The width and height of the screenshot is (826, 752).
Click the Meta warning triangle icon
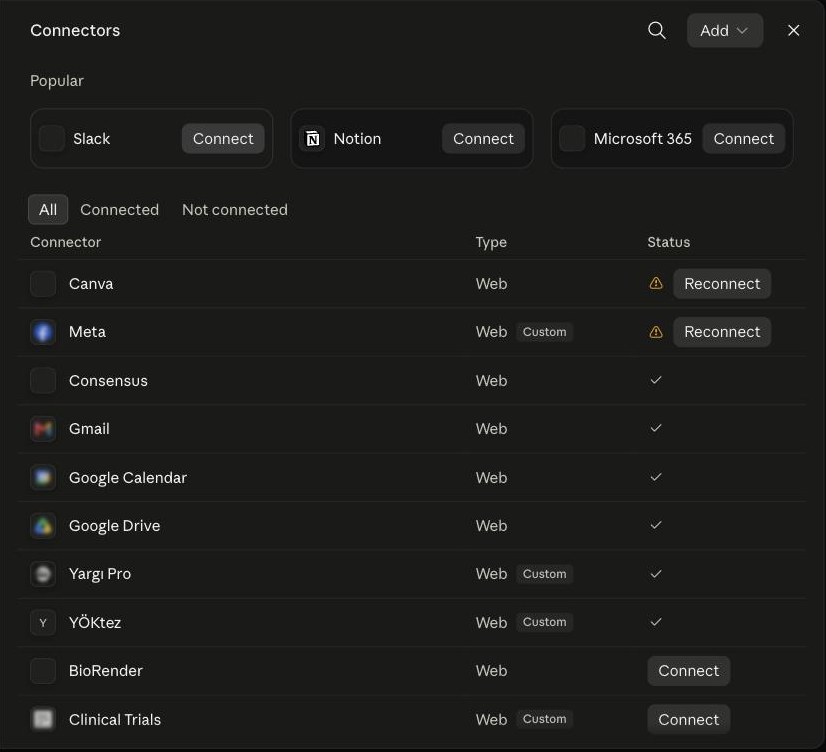(656, 332)
